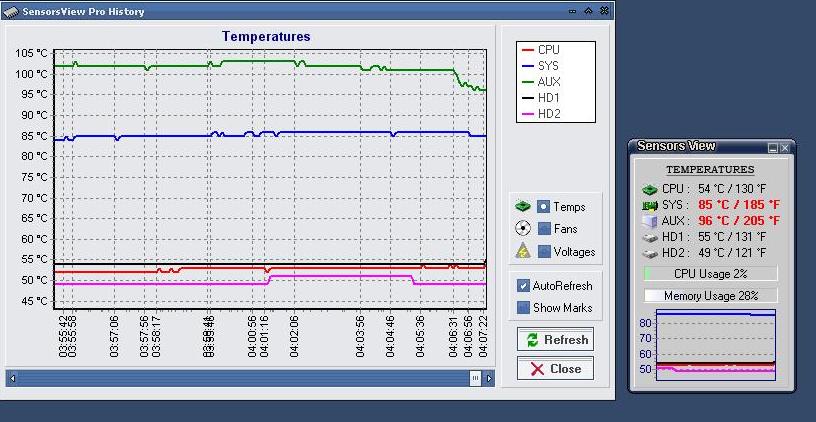Click the TEMPERATURES heading in Sensors View

tap(710, 170)
